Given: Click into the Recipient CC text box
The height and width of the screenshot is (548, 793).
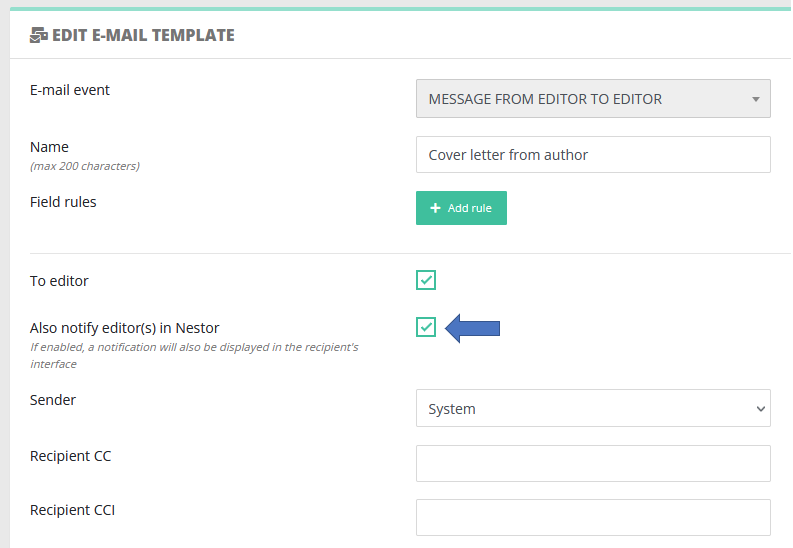Looking at the screenshot, I should click(593, 463).
